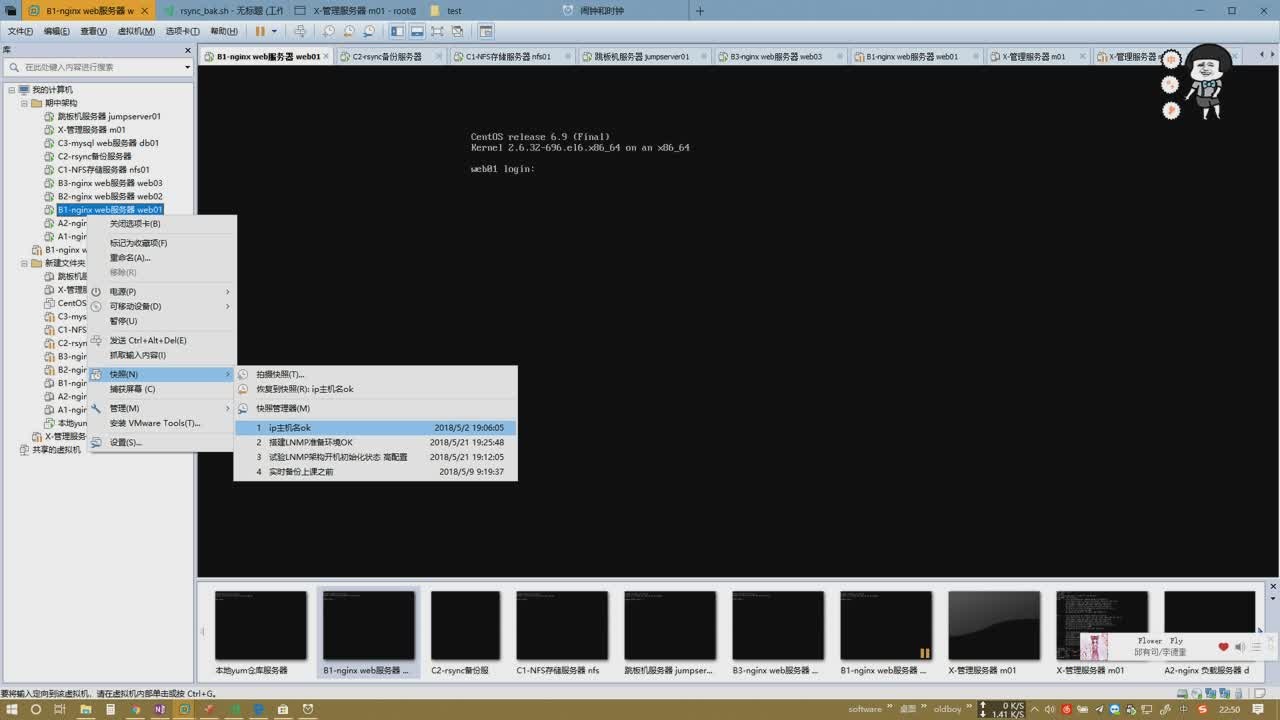Image resolution: width=1280 pixels, height=720 pixels.
Task: Open the 查看(V) menu
Action: (94, 31)
